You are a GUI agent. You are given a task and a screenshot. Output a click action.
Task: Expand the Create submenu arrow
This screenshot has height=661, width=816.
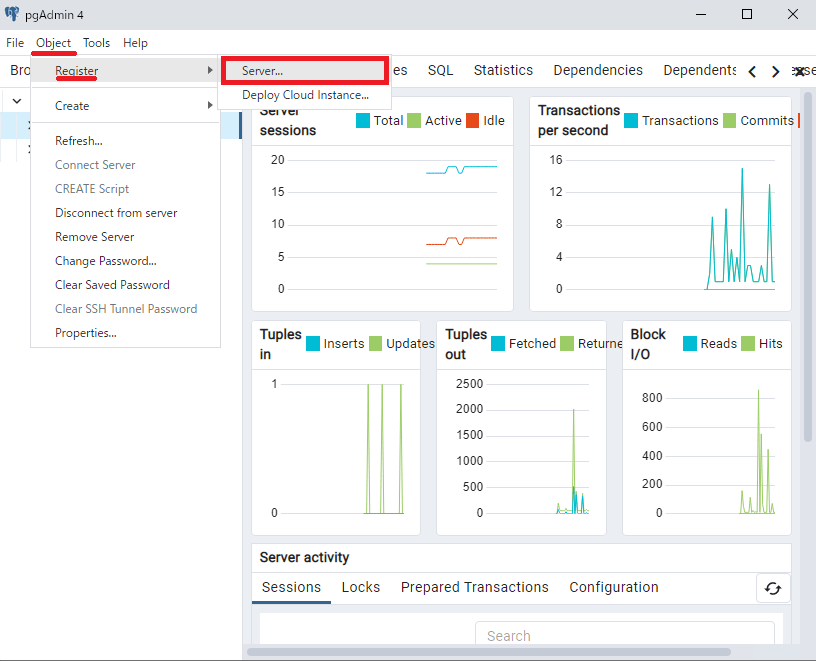(210, 105)
